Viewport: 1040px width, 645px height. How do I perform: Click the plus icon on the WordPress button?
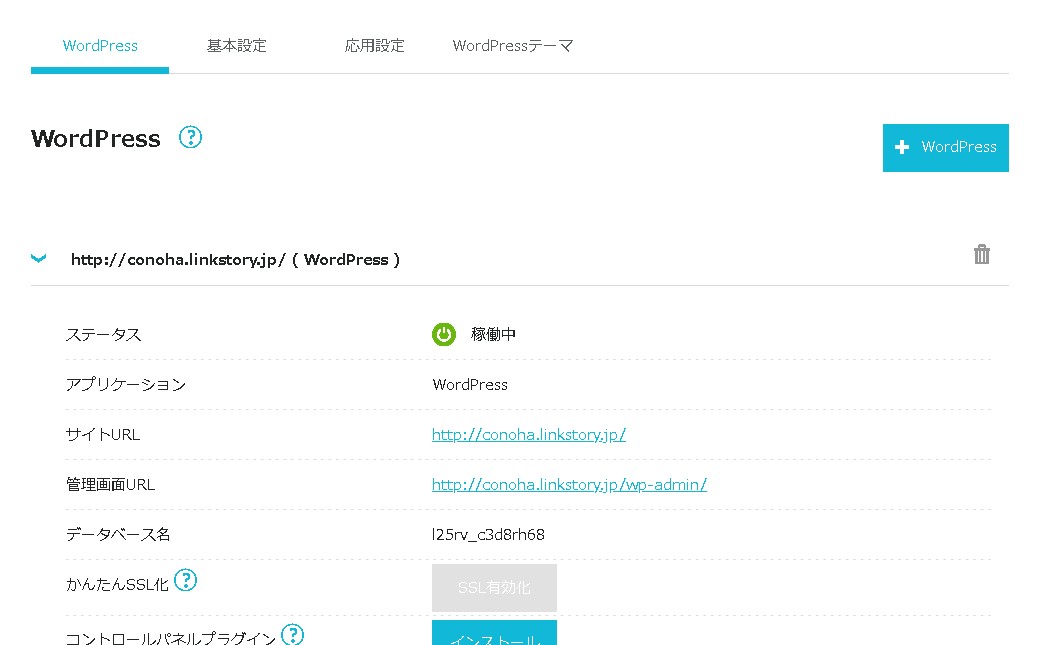[903, 147]
